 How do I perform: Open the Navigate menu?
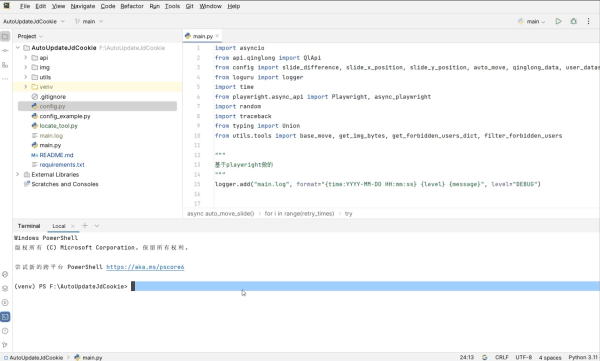coord(83,6)
